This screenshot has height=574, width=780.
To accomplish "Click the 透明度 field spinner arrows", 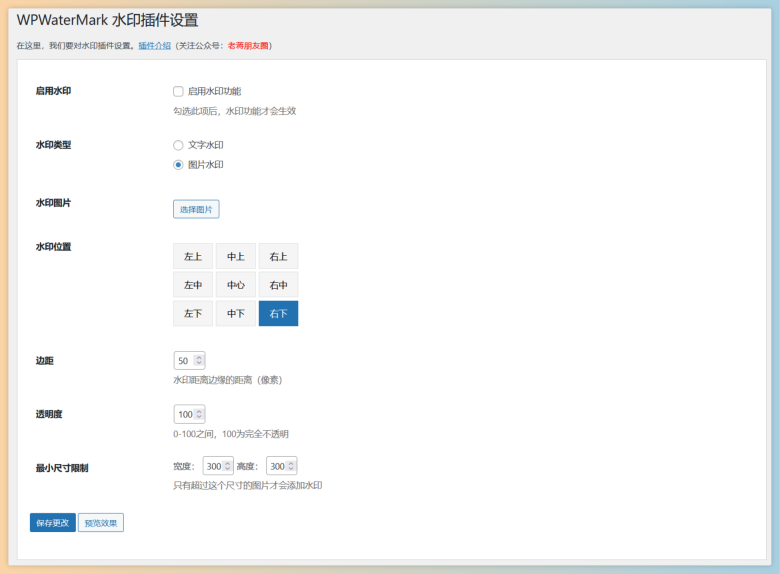I will tap(199, 414).
